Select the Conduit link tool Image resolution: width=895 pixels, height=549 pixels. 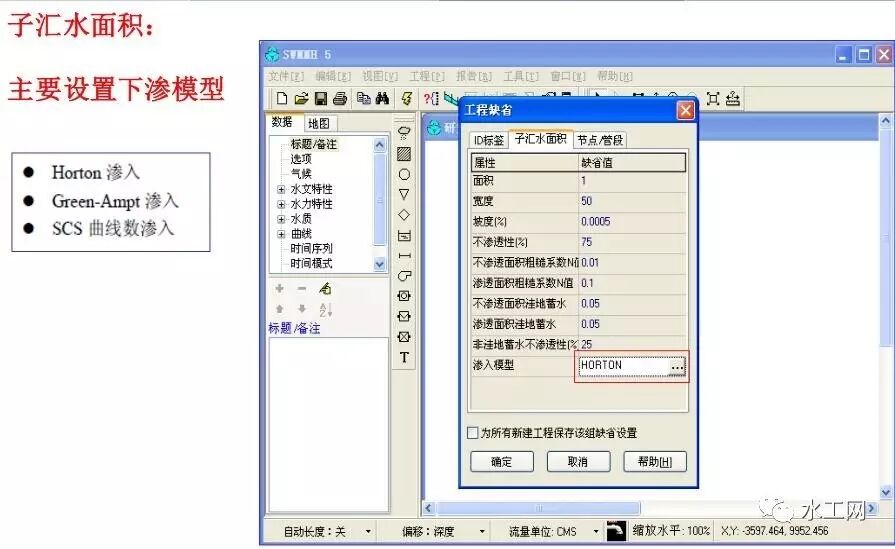tap(404, 255)
